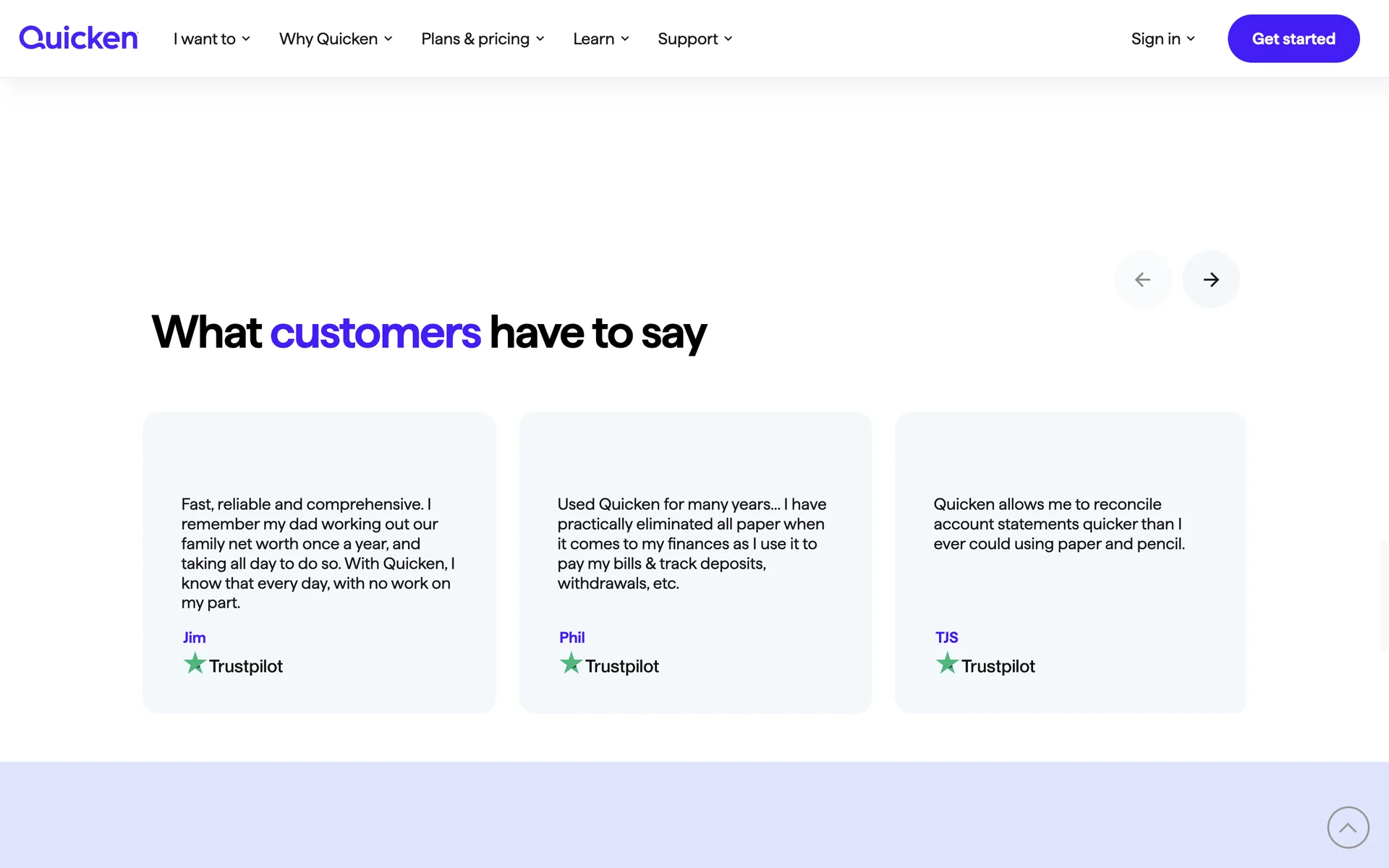Screen dimensions: 1389x868
Task: Click reviewer name TJS
Action: [946, 637]
